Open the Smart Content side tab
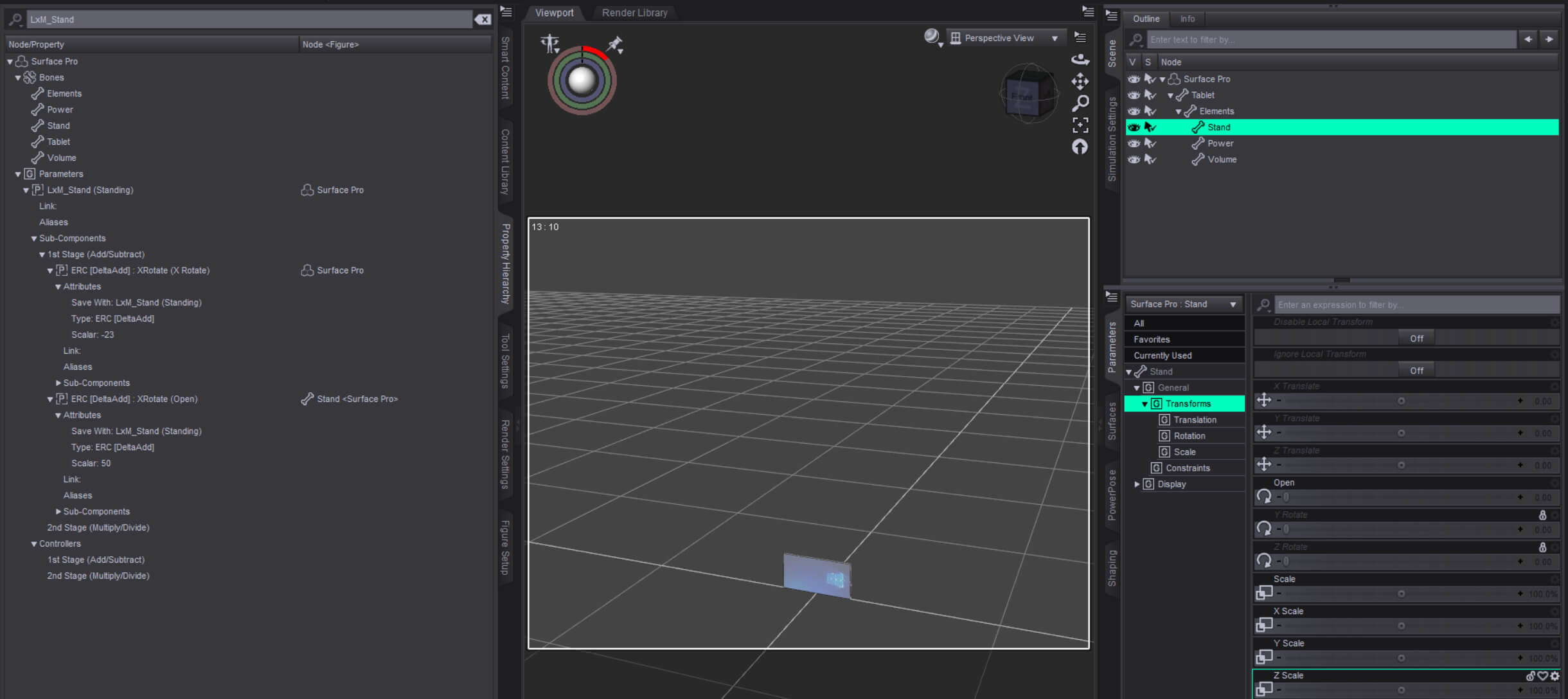 [x=506, y=68]
